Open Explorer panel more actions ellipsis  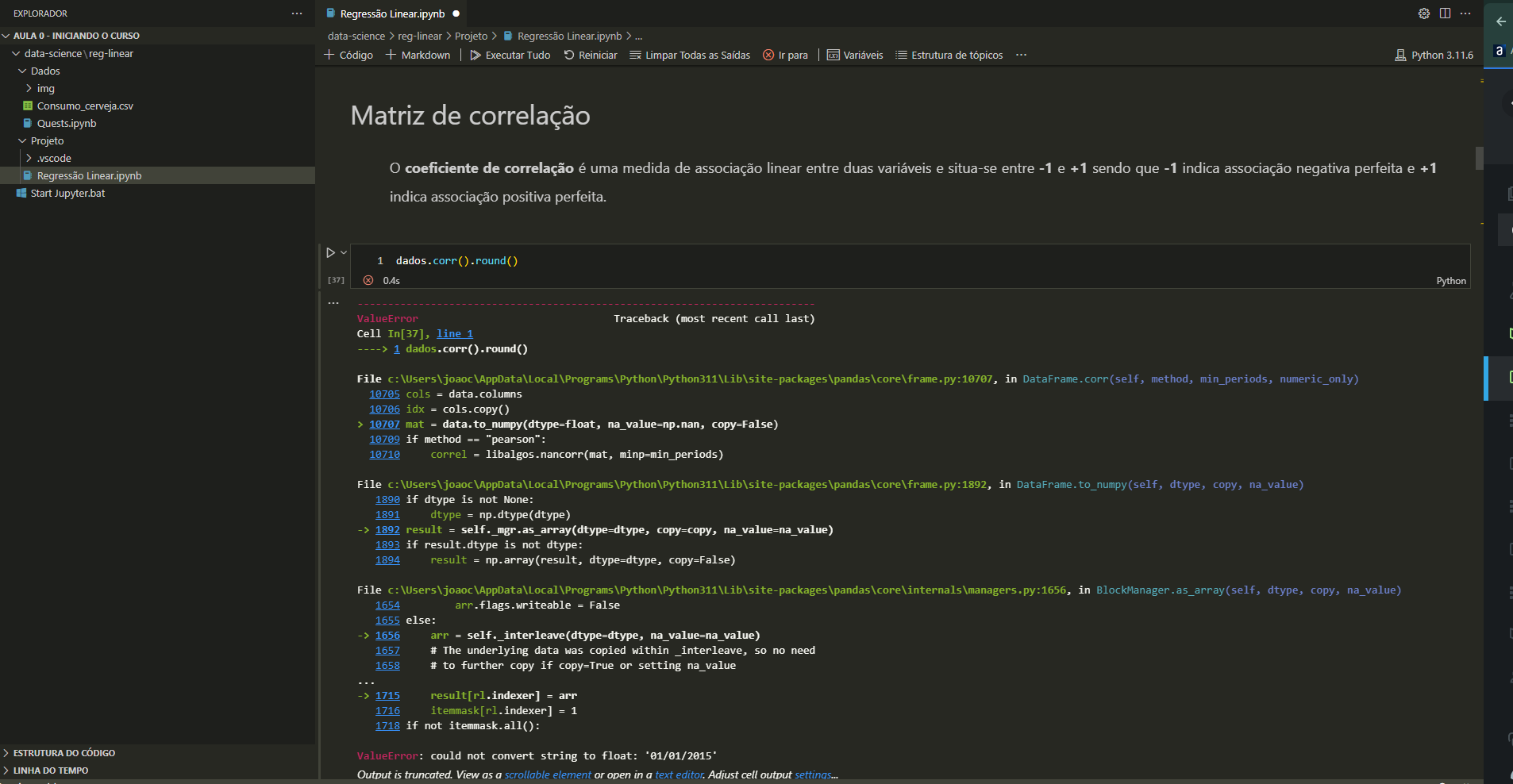(x=297, y=13)
